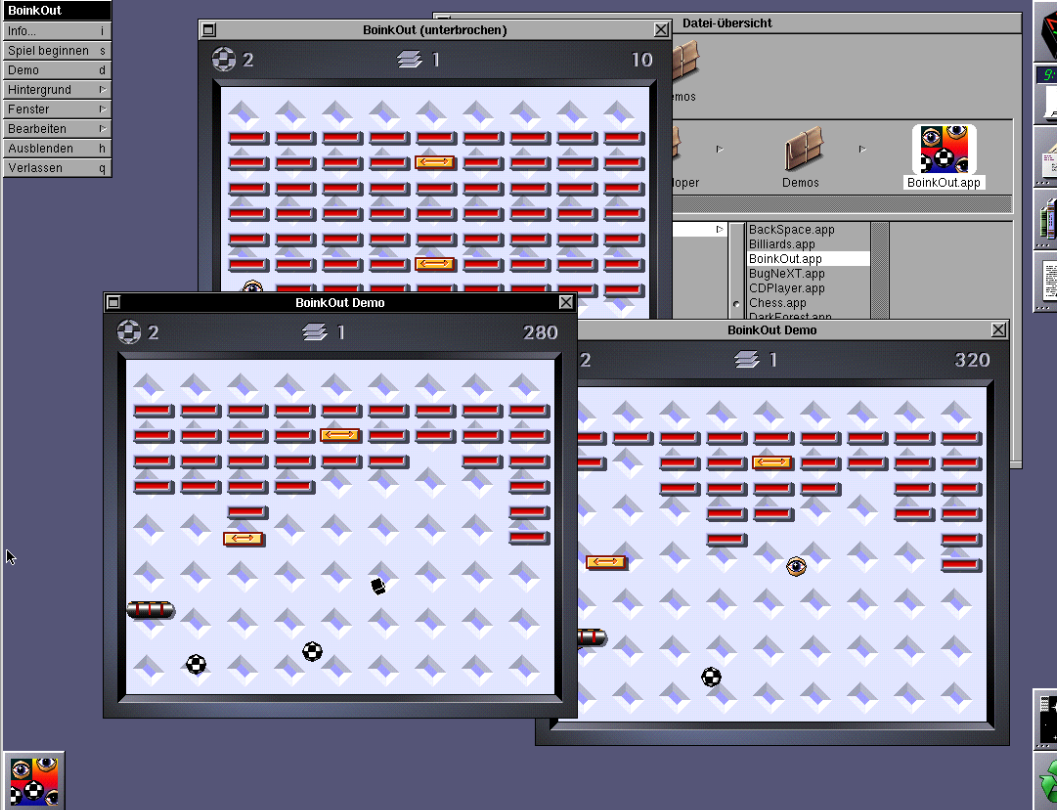Screen dimensions: 1057x810
Task: Click the paddle in the 280-score demo window
Action: point(151,610)
